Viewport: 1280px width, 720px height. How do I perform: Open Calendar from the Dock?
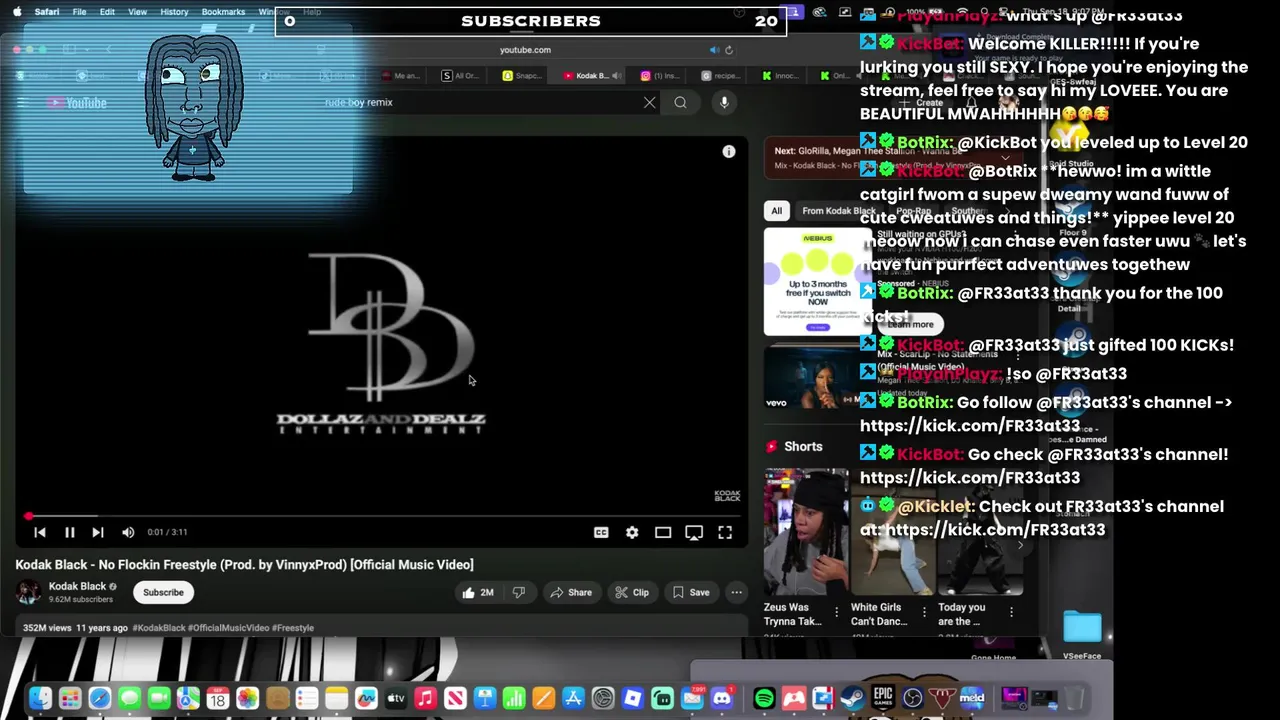click(x=217, y=698)
